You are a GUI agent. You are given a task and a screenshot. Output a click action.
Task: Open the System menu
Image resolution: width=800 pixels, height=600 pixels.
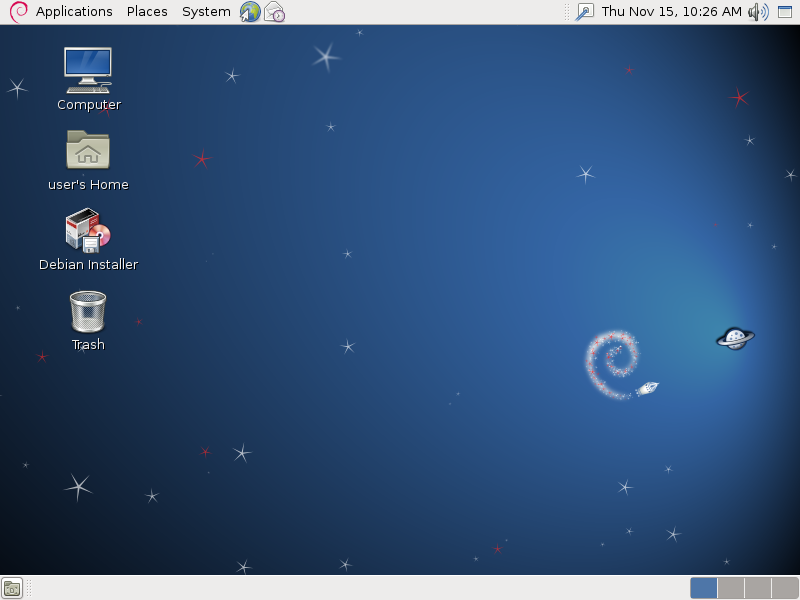click(206, 12)
